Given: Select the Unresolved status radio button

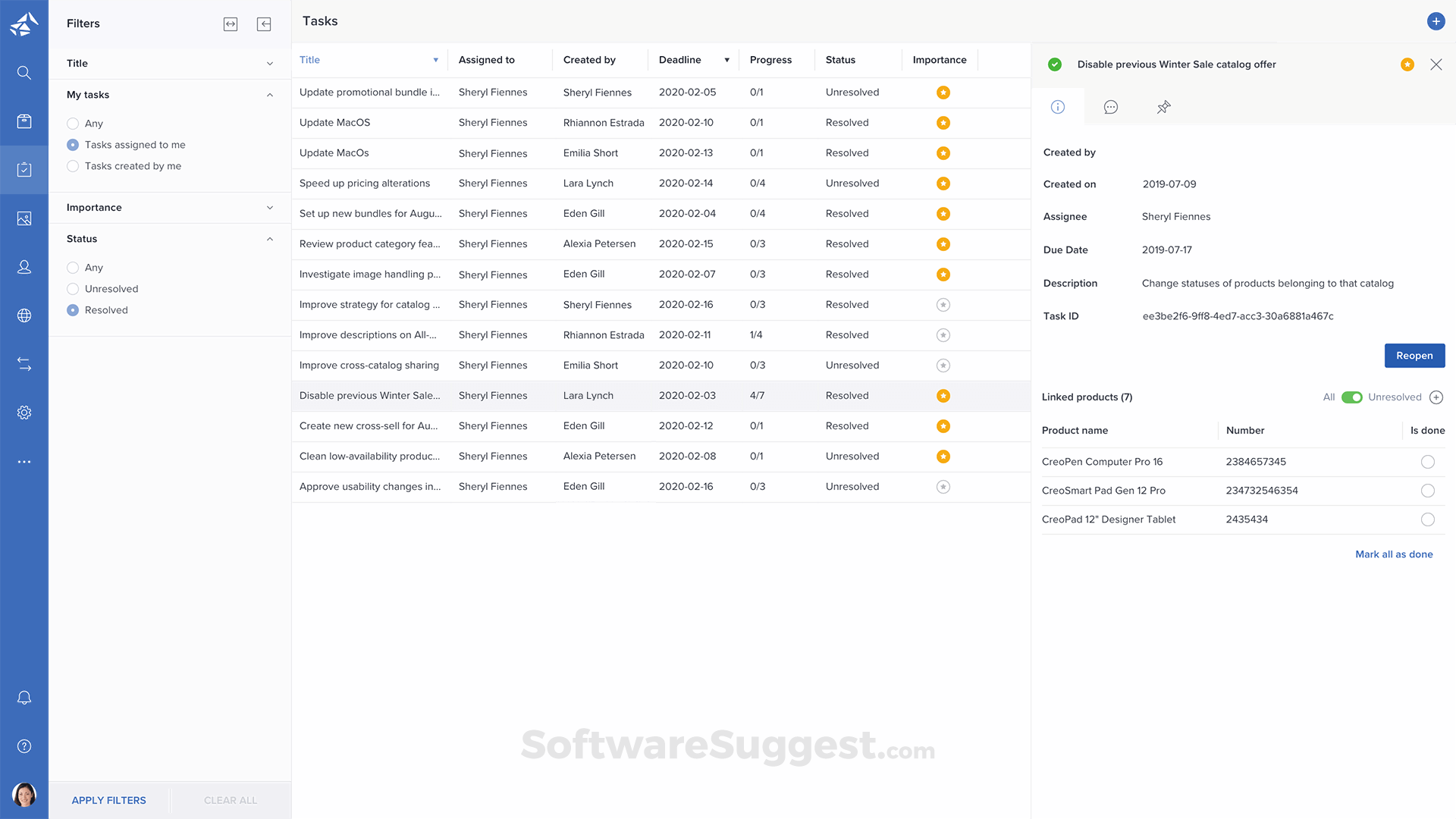Looking at the screenshot, I should coord(73,289).
